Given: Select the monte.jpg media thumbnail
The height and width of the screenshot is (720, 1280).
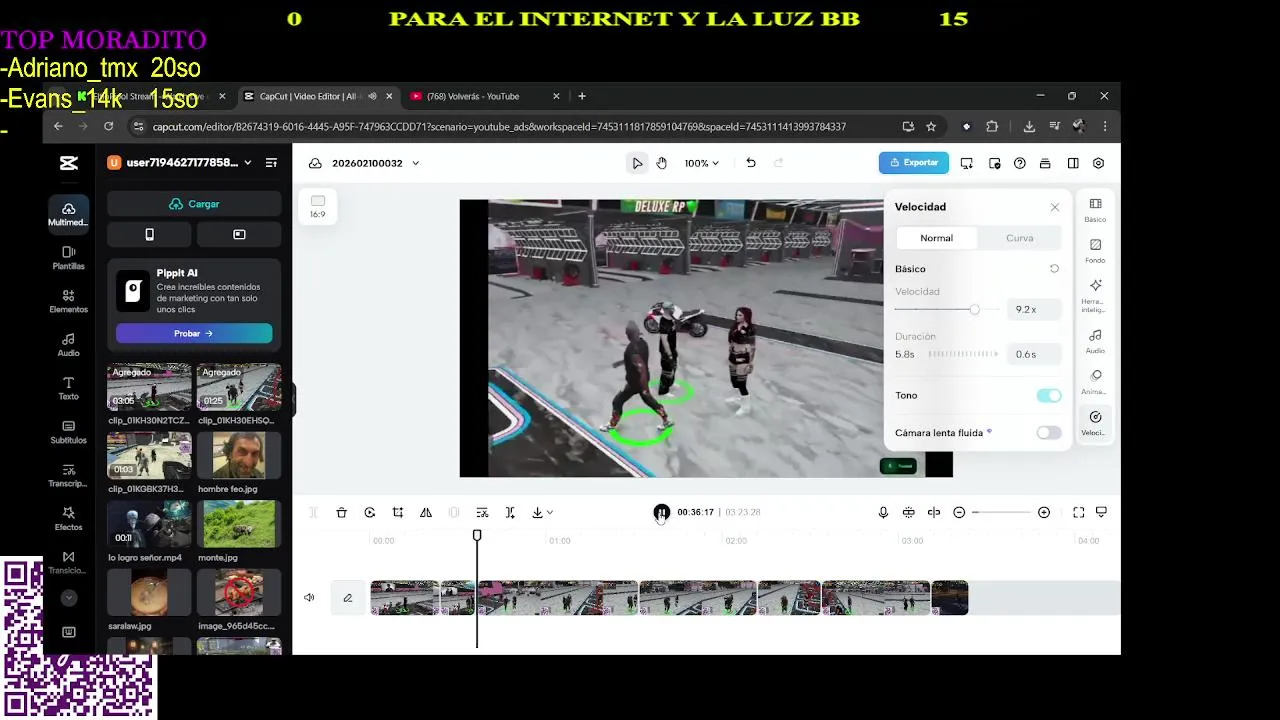Looking at the screenshot, I should tap(239, 524).
